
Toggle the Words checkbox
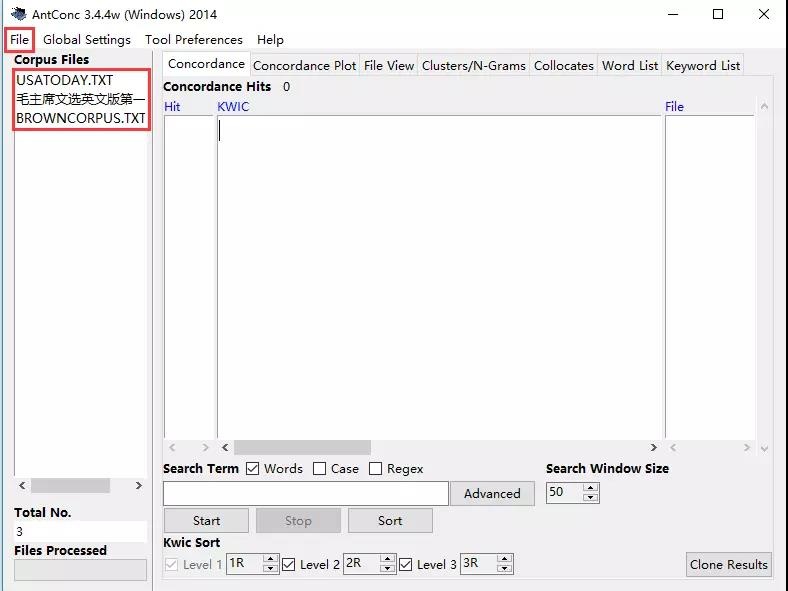pos(252,469)
